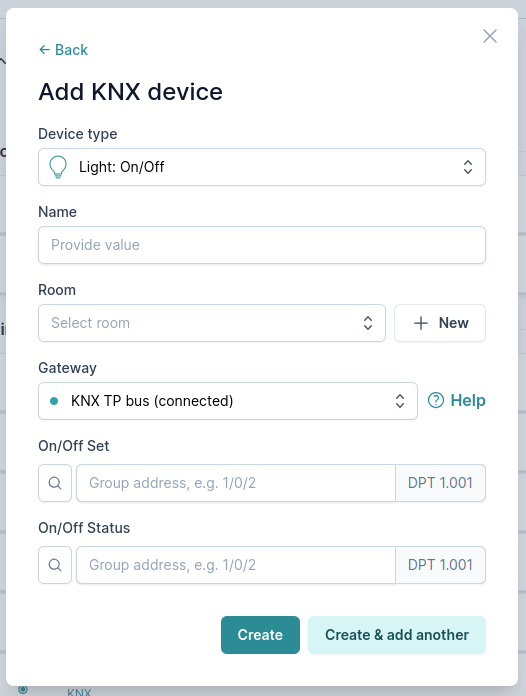Viewport: 526px width, 696px height.
Task: Click Create & add another
Action: (x=397, y=635)
